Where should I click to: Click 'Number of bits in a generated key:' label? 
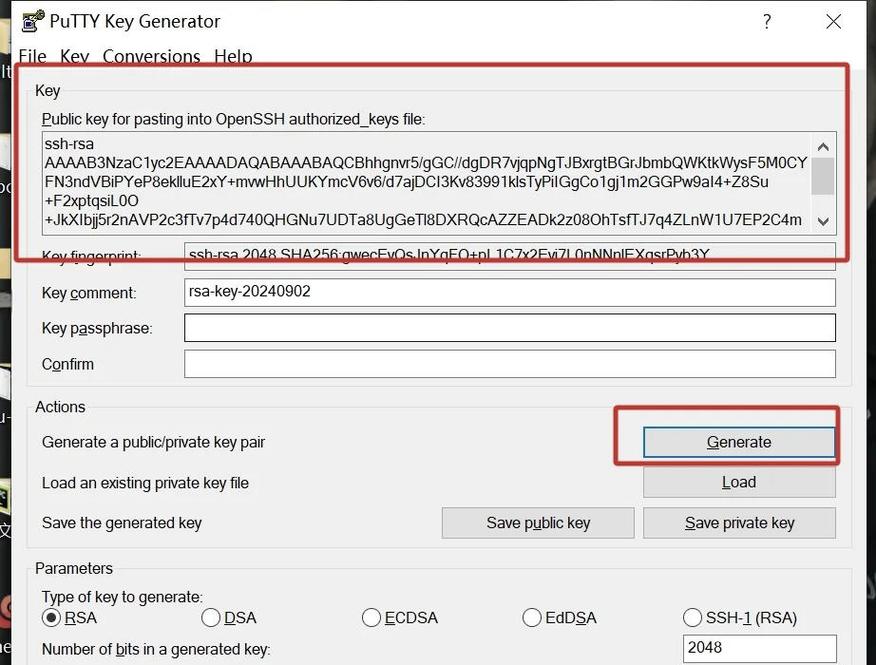pyautogui.click(x=156, y=649)
